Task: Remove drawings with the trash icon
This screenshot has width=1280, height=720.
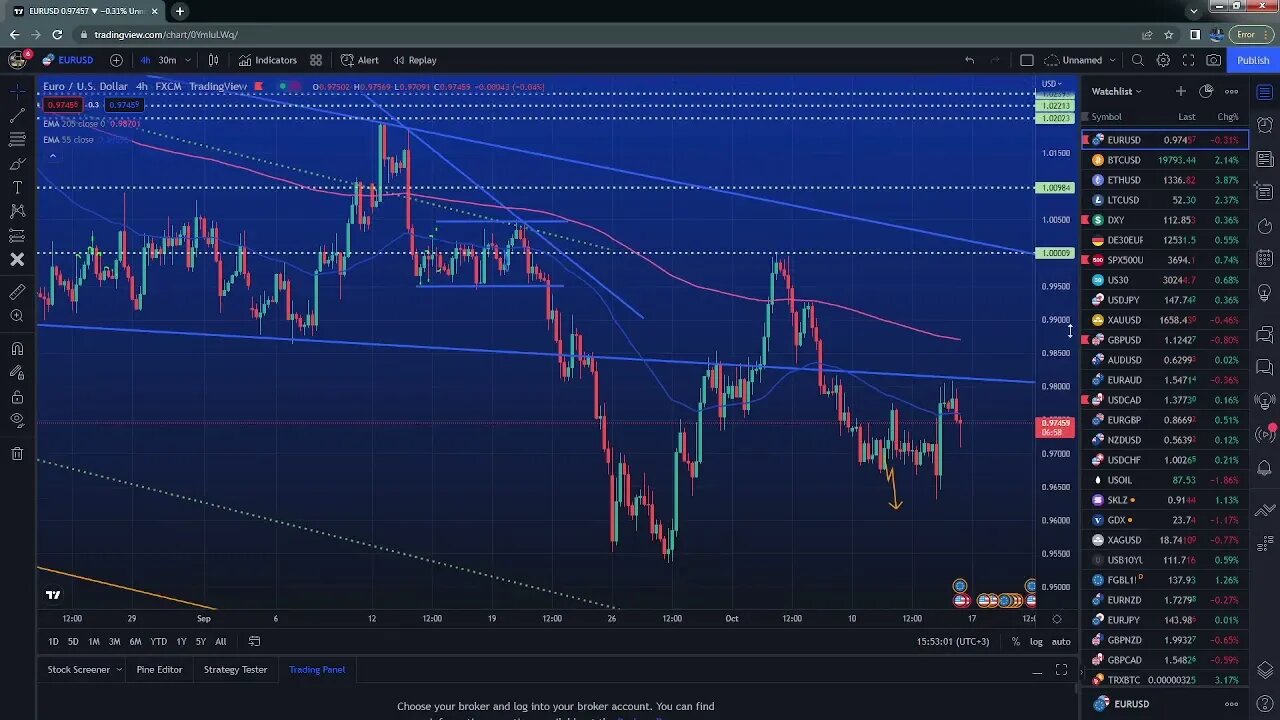Action: pyautogui.click(x=17, y=454)
